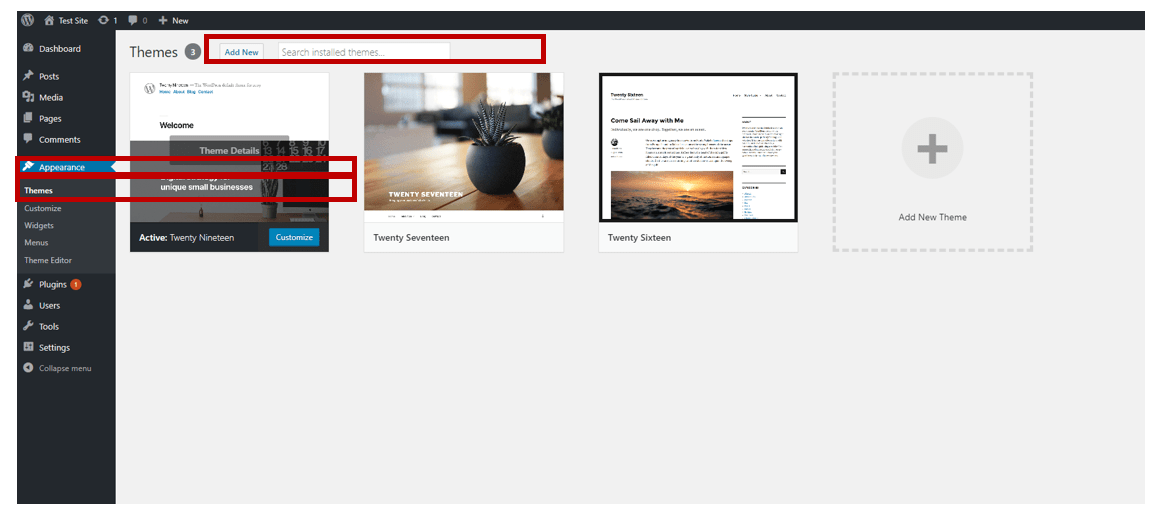Open the Settings menu
This screenshot has height=518, width=1167.
(x=54, y=347)
